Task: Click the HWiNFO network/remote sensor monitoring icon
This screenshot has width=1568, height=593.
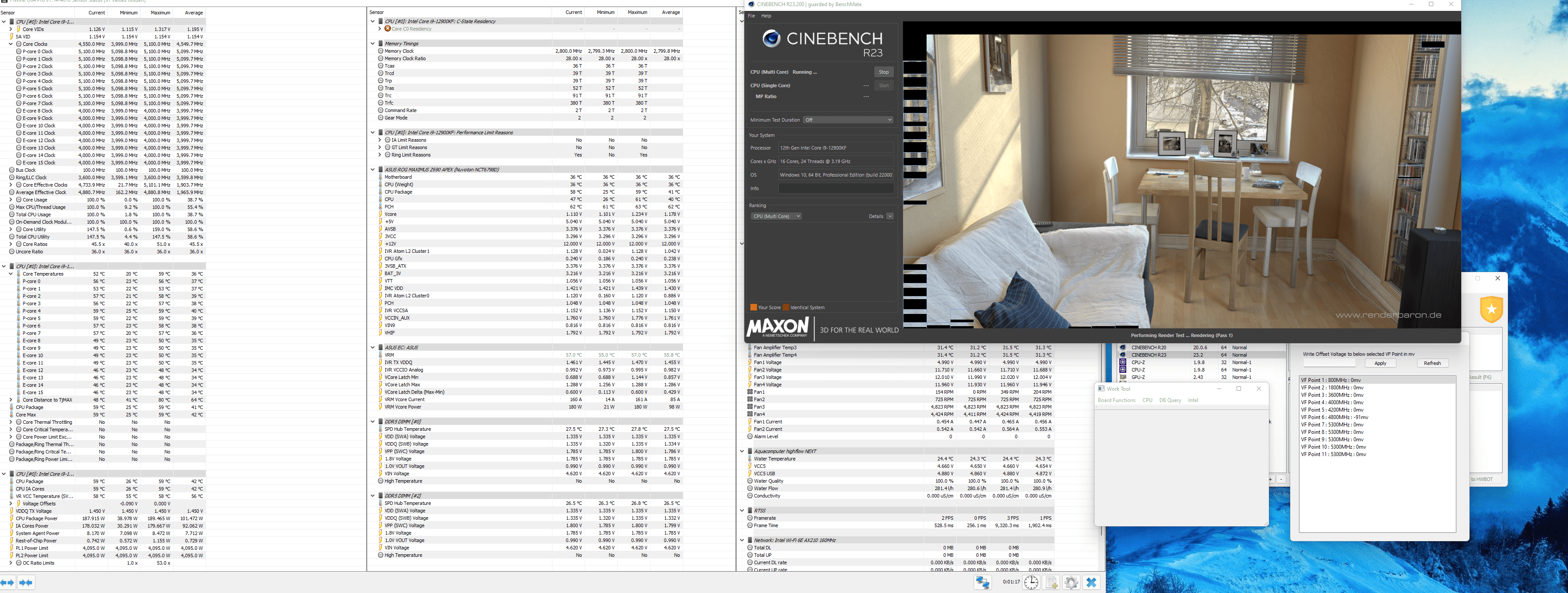Action: click(982, 582)
